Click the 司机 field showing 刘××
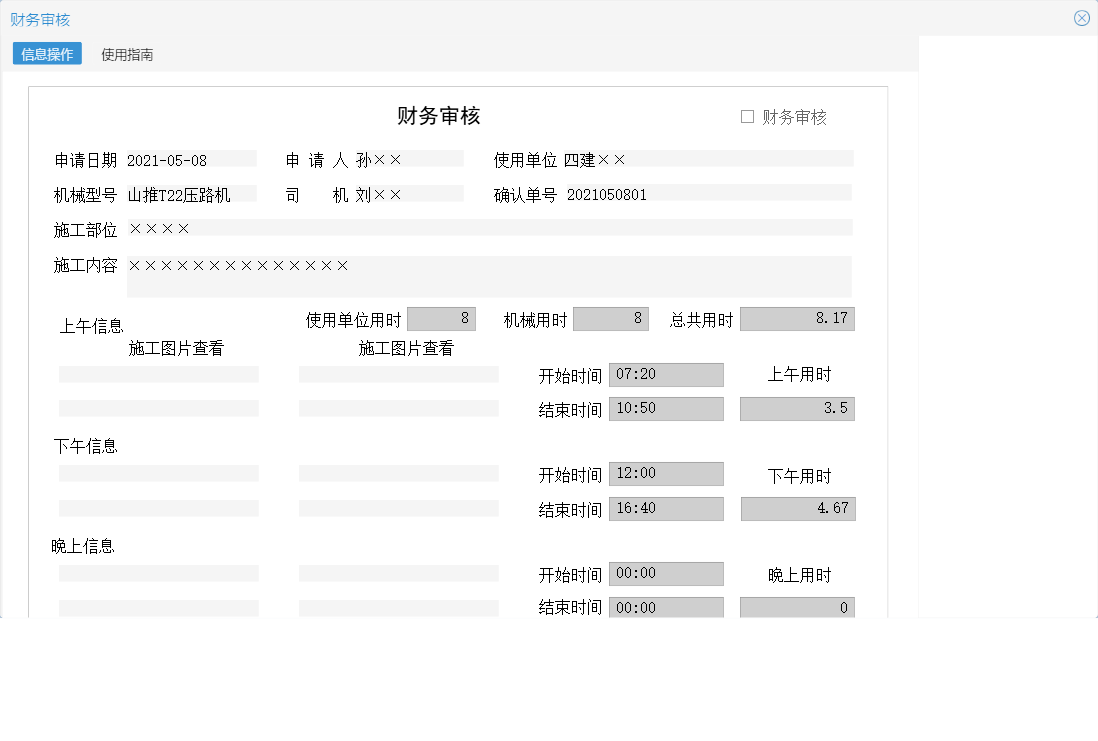The image size is (1098, 741). point(410,193)
